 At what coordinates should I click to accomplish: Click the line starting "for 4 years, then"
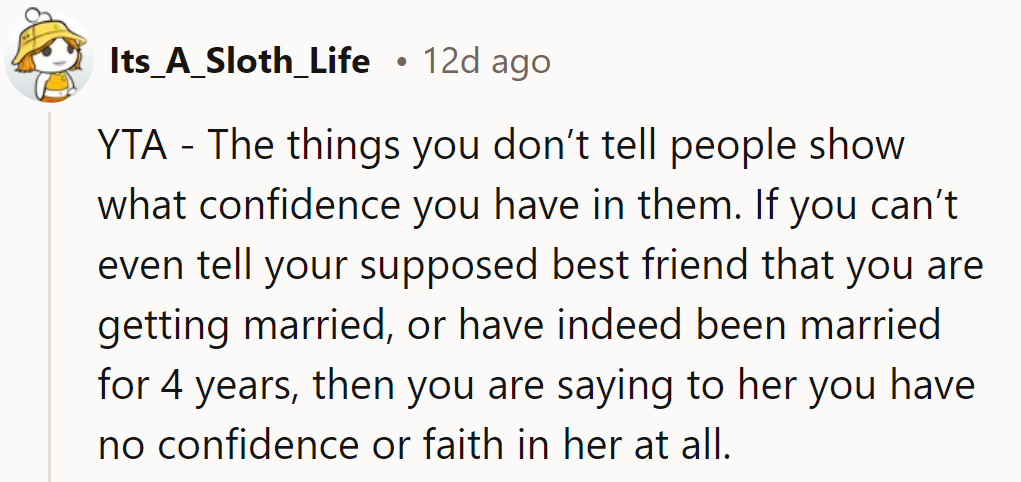535,386
